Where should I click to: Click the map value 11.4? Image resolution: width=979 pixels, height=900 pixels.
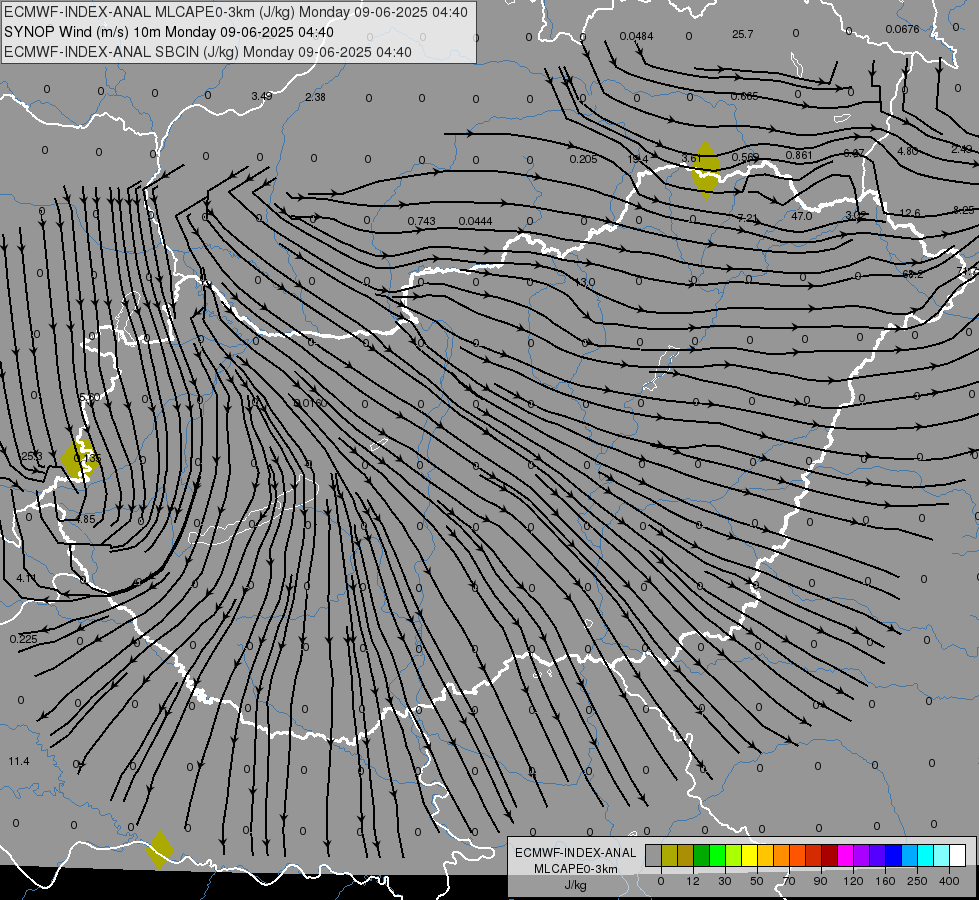tap(19, 761)
